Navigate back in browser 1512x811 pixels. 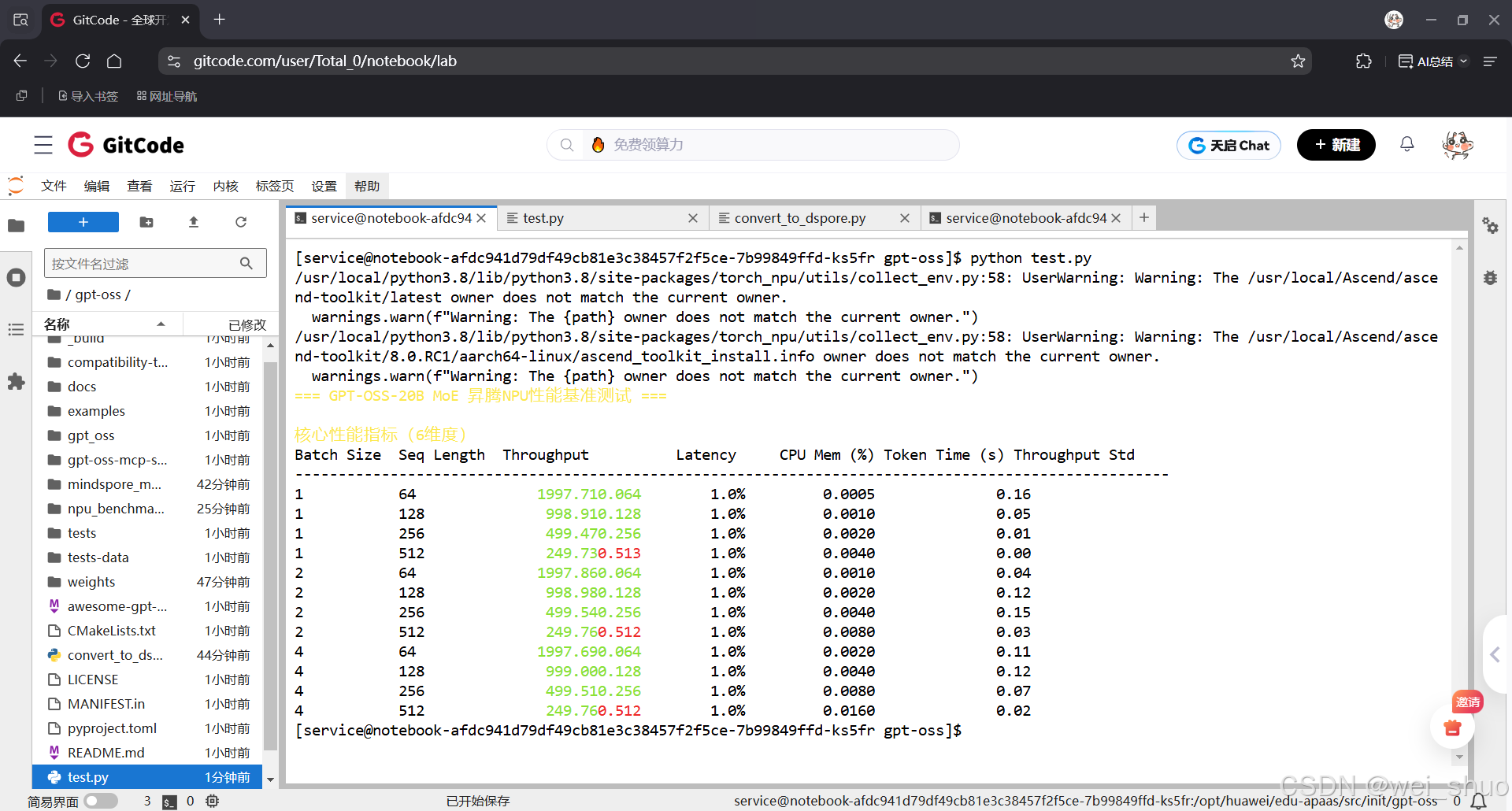(20, 61)
